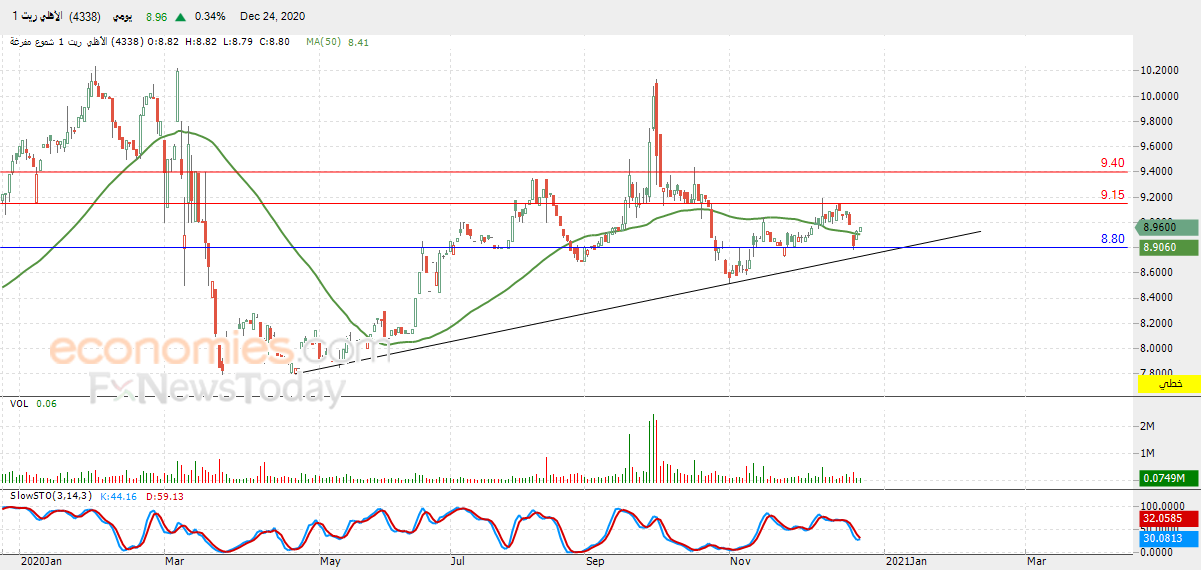Click the blue 30.0813 stochastic tag

pyautogui.click(x=1165, y=539)
